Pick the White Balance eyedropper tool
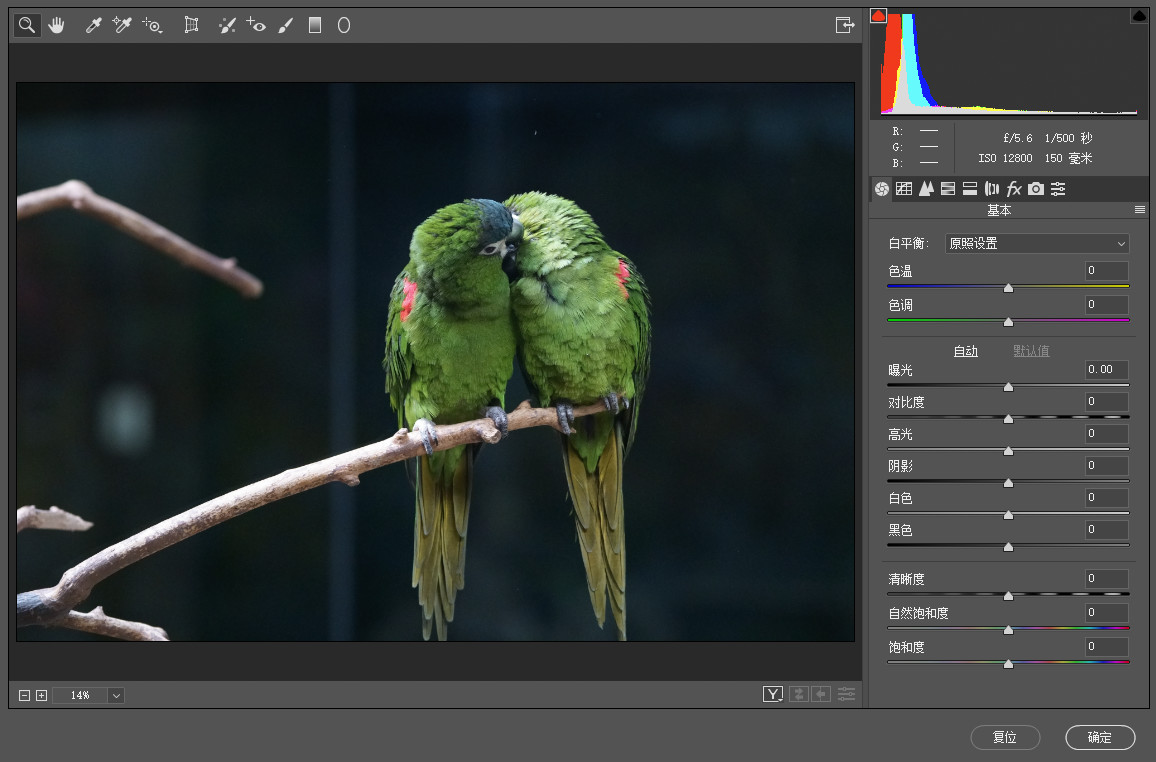This screenshot has height=762, width=1156. point(94,26)
